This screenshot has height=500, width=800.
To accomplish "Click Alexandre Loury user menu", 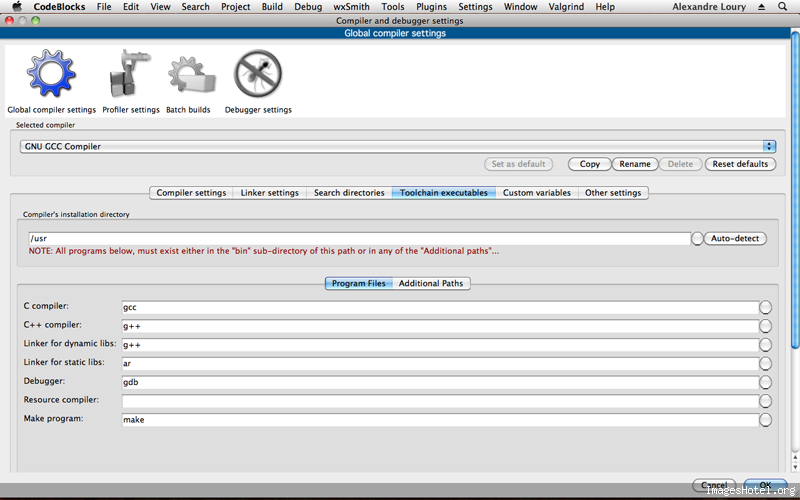I will point(709,7).
